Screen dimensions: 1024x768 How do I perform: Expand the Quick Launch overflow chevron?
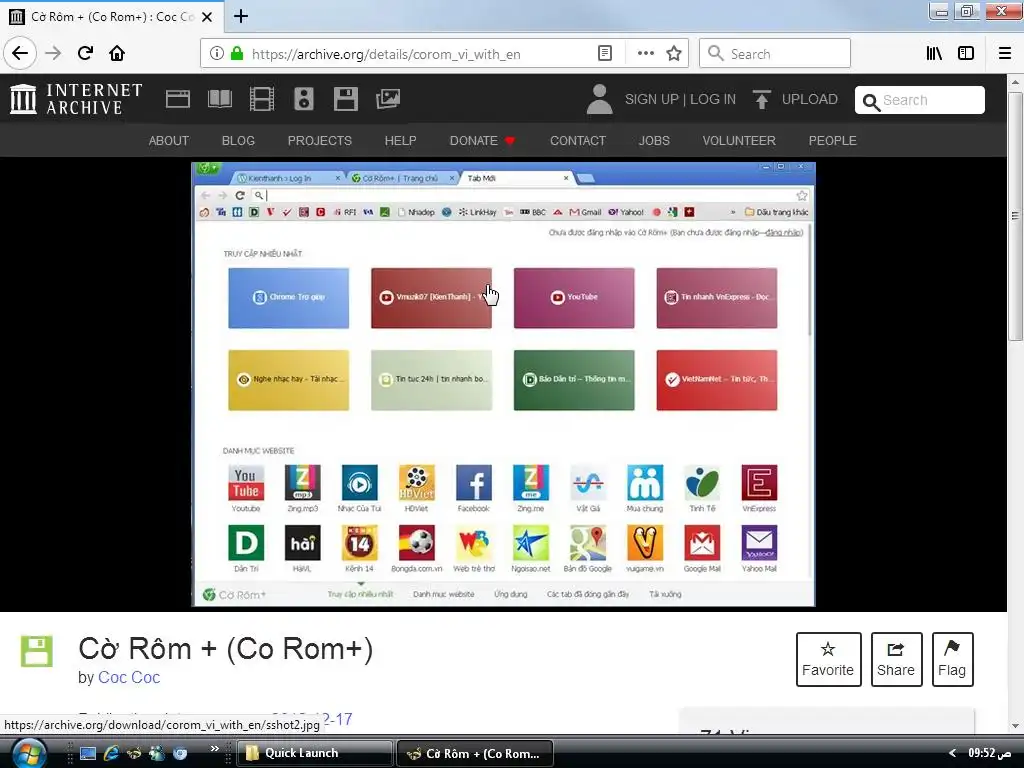click(x=215, y=748)
